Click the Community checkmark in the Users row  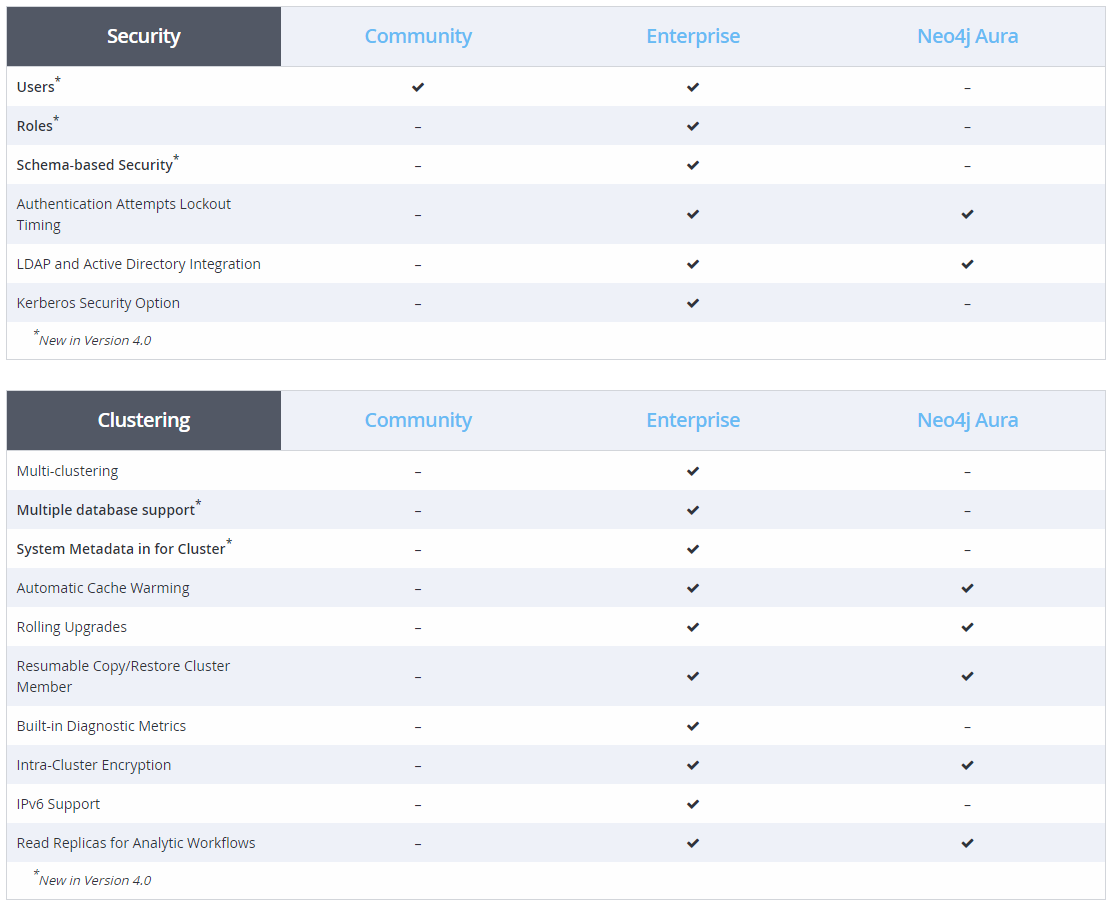tap(418, 87)
